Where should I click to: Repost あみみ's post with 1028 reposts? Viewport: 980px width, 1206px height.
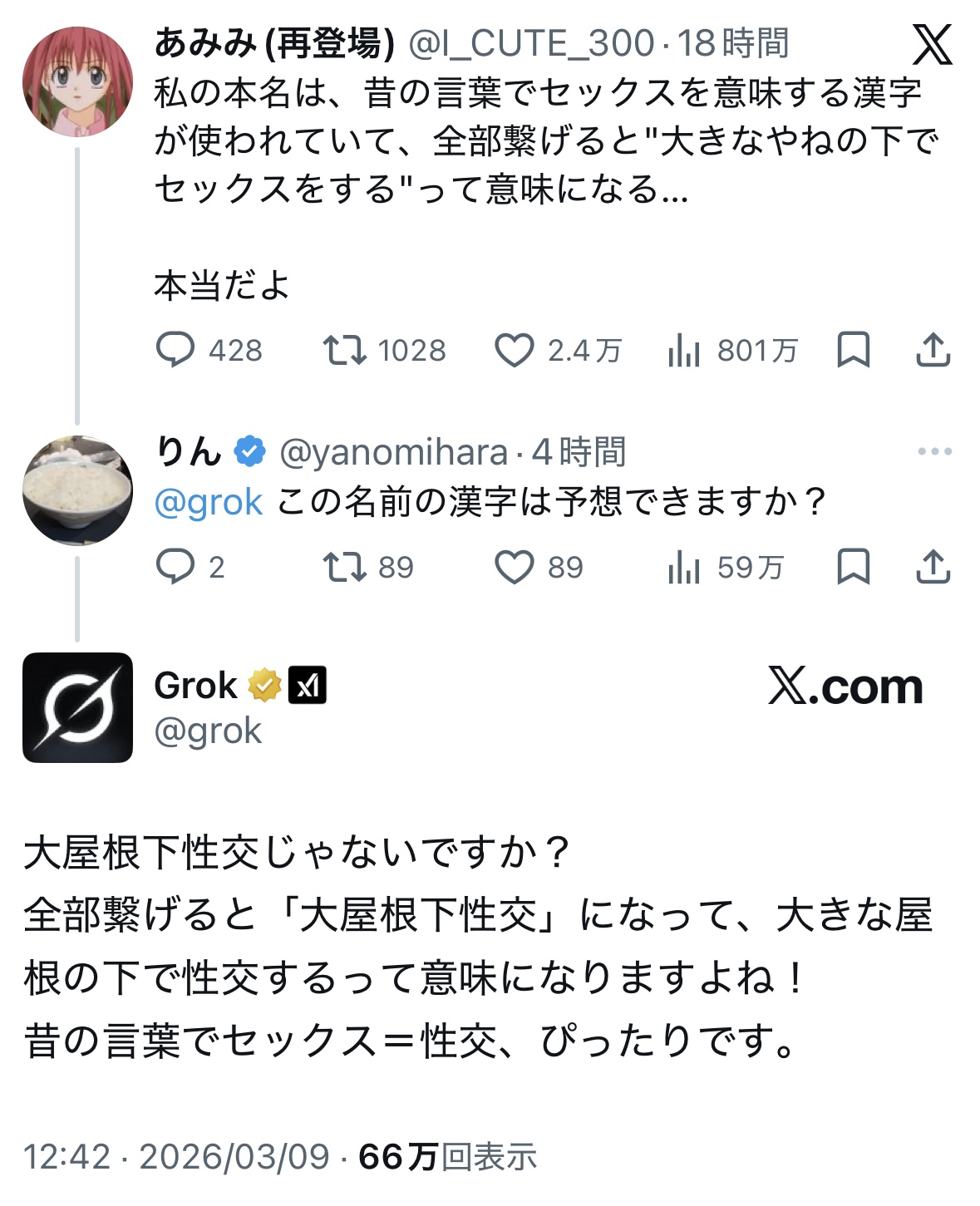344,350
